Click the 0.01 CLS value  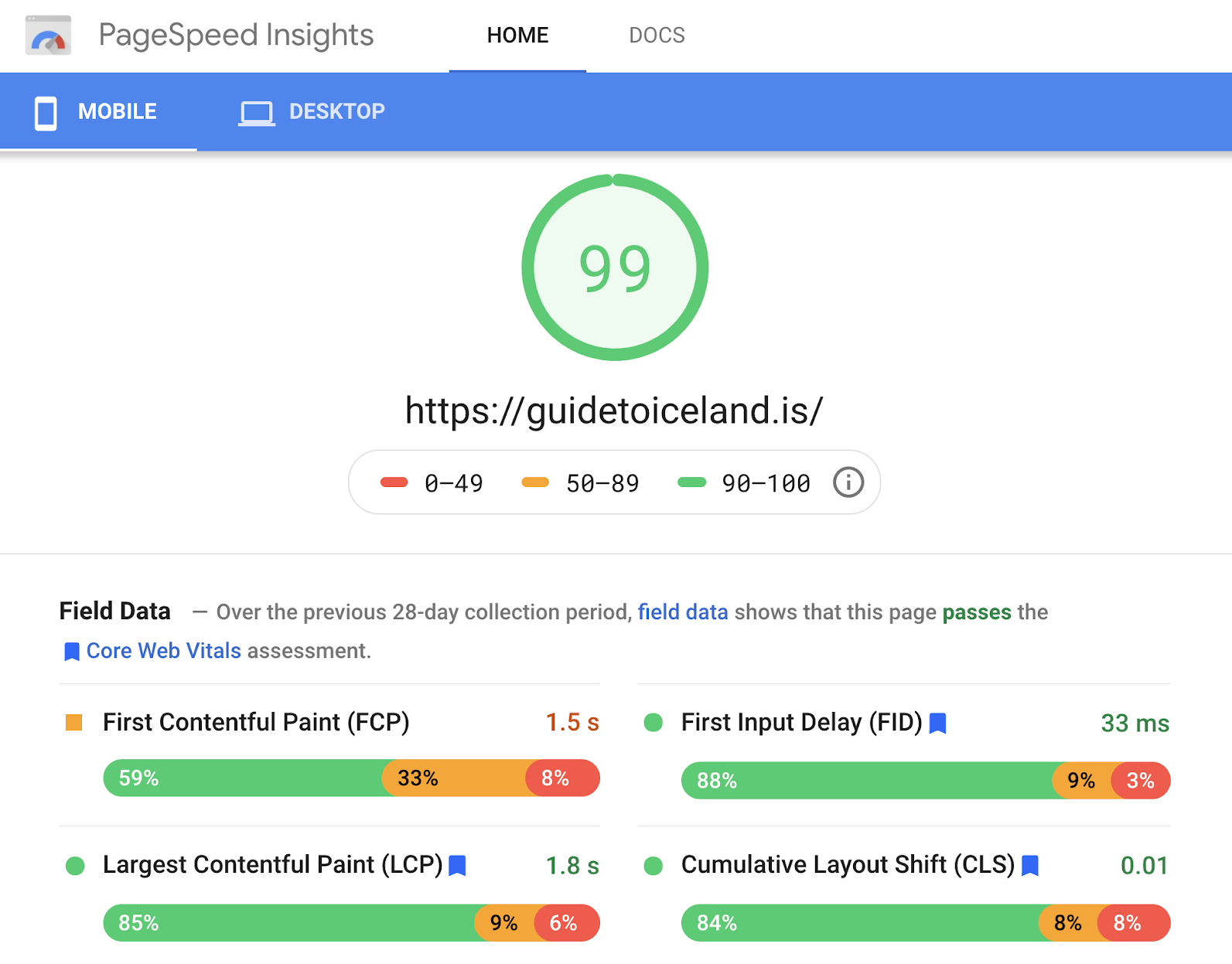1145,866
